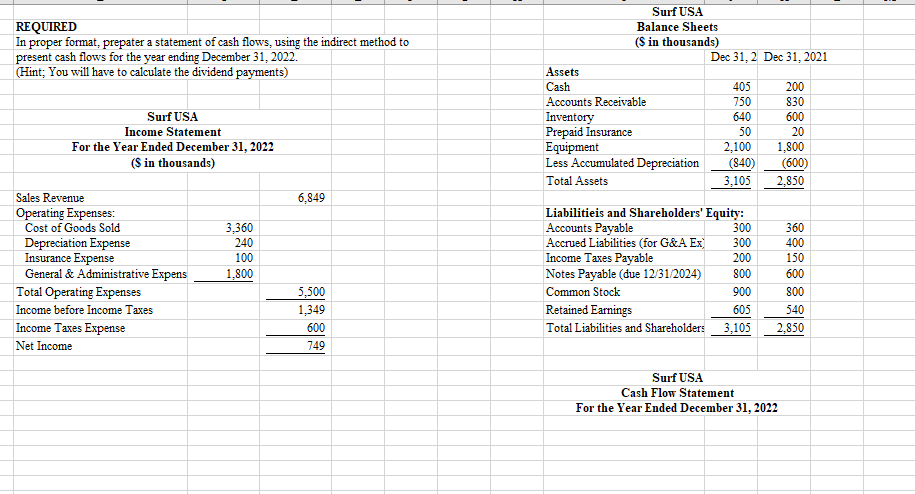The image size is (915, 494).
Task: Click the 50 prepaid insurance value
Action: pos(745,133)
